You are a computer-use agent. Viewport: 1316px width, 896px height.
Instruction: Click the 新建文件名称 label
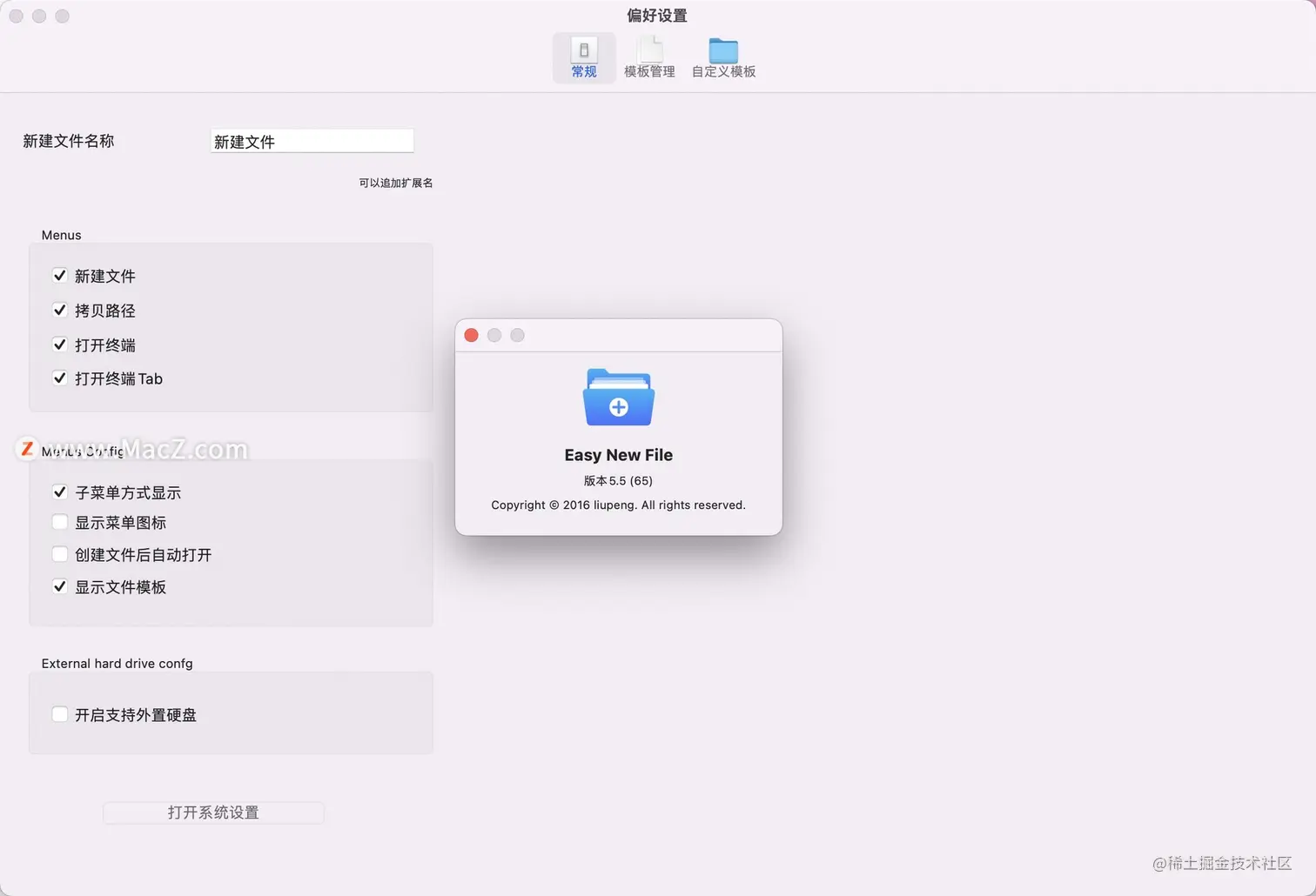(69, 141)
